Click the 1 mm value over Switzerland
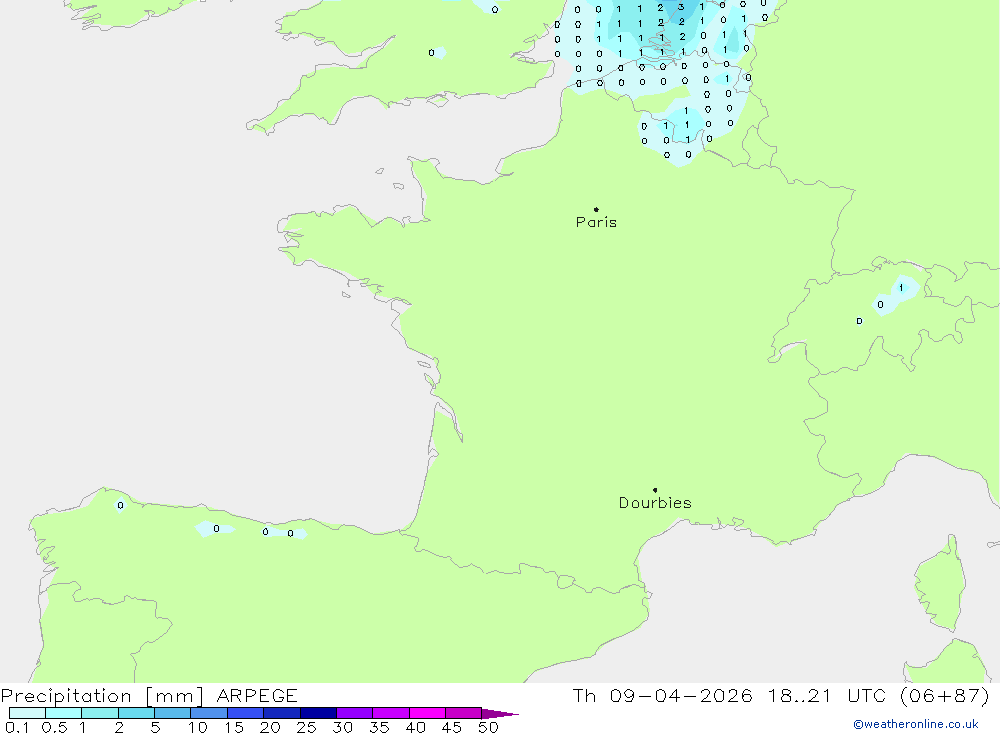The image size is (1000, 733). (902, 288)
